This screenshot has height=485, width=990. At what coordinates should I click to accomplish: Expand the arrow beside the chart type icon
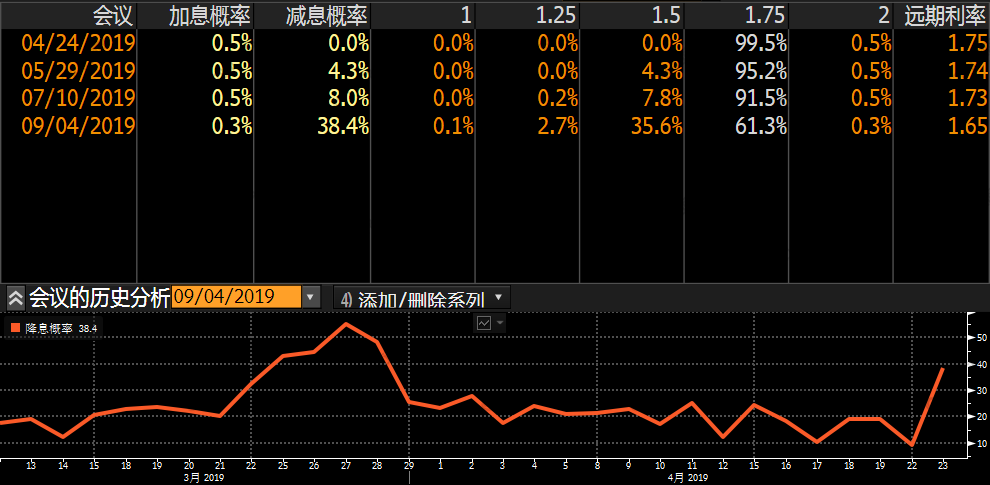pyautogui.click(x=500, y=323)
